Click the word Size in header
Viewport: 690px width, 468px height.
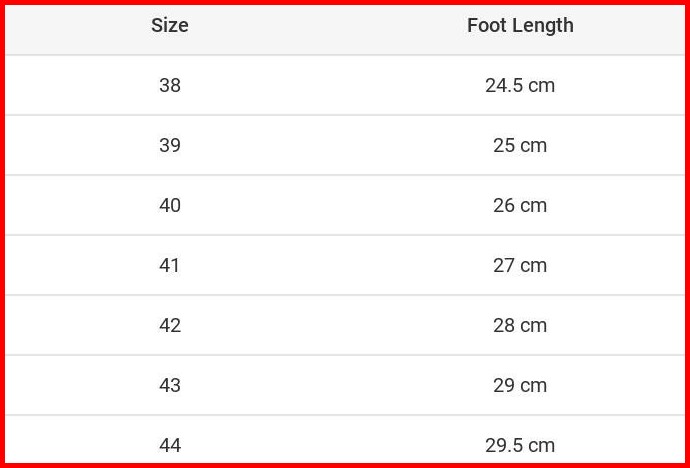[170, 26]
